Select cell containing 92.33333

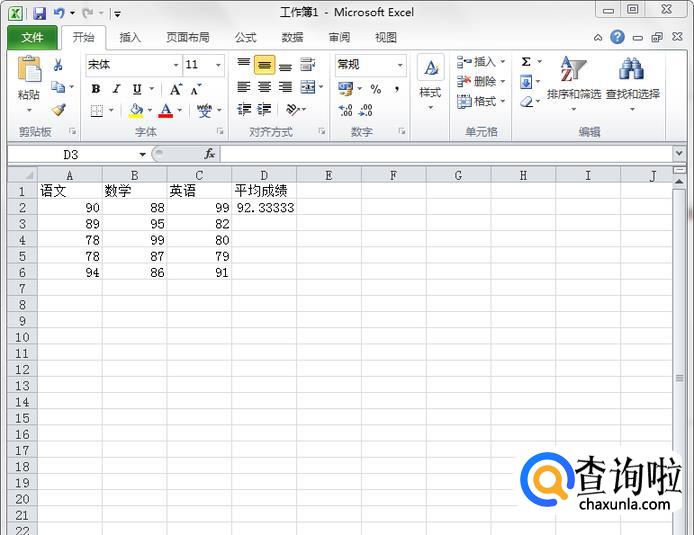point(264,208)
